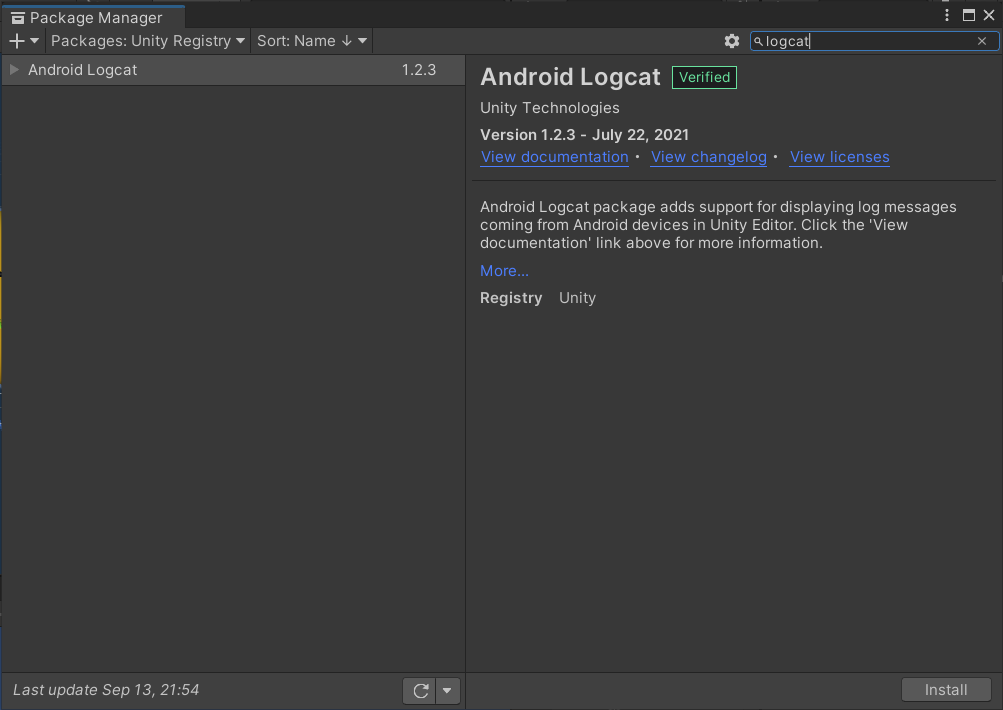Open the window's three-dot options menu
The image size is (1003, 710).
point(947,15)
